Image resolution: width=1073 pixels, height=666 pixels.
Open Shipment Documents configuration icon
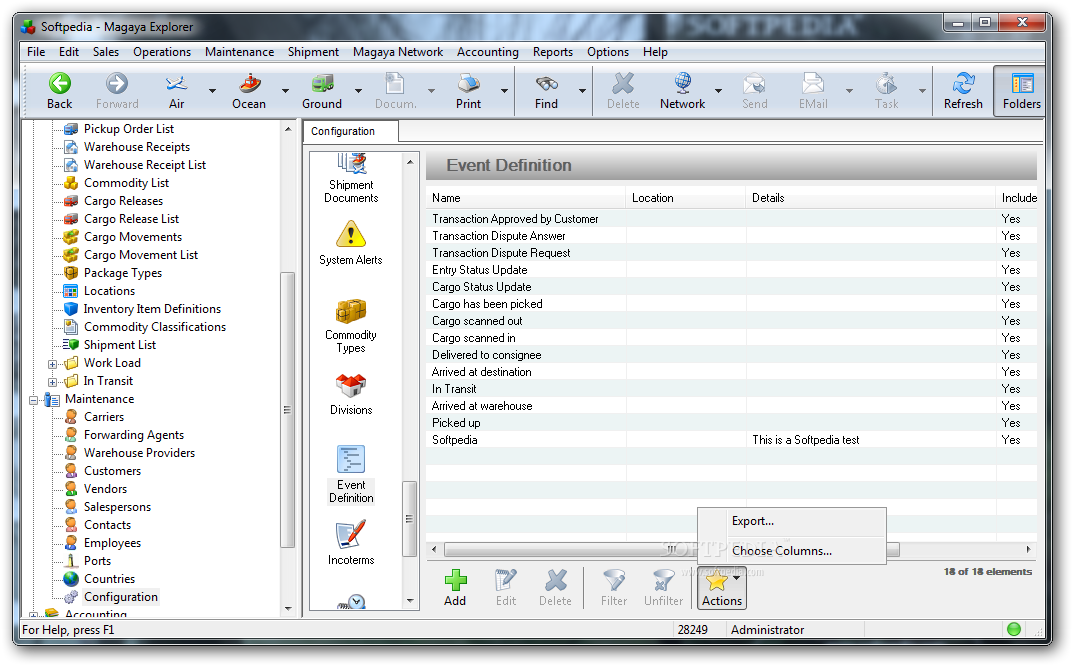[351, 179]
